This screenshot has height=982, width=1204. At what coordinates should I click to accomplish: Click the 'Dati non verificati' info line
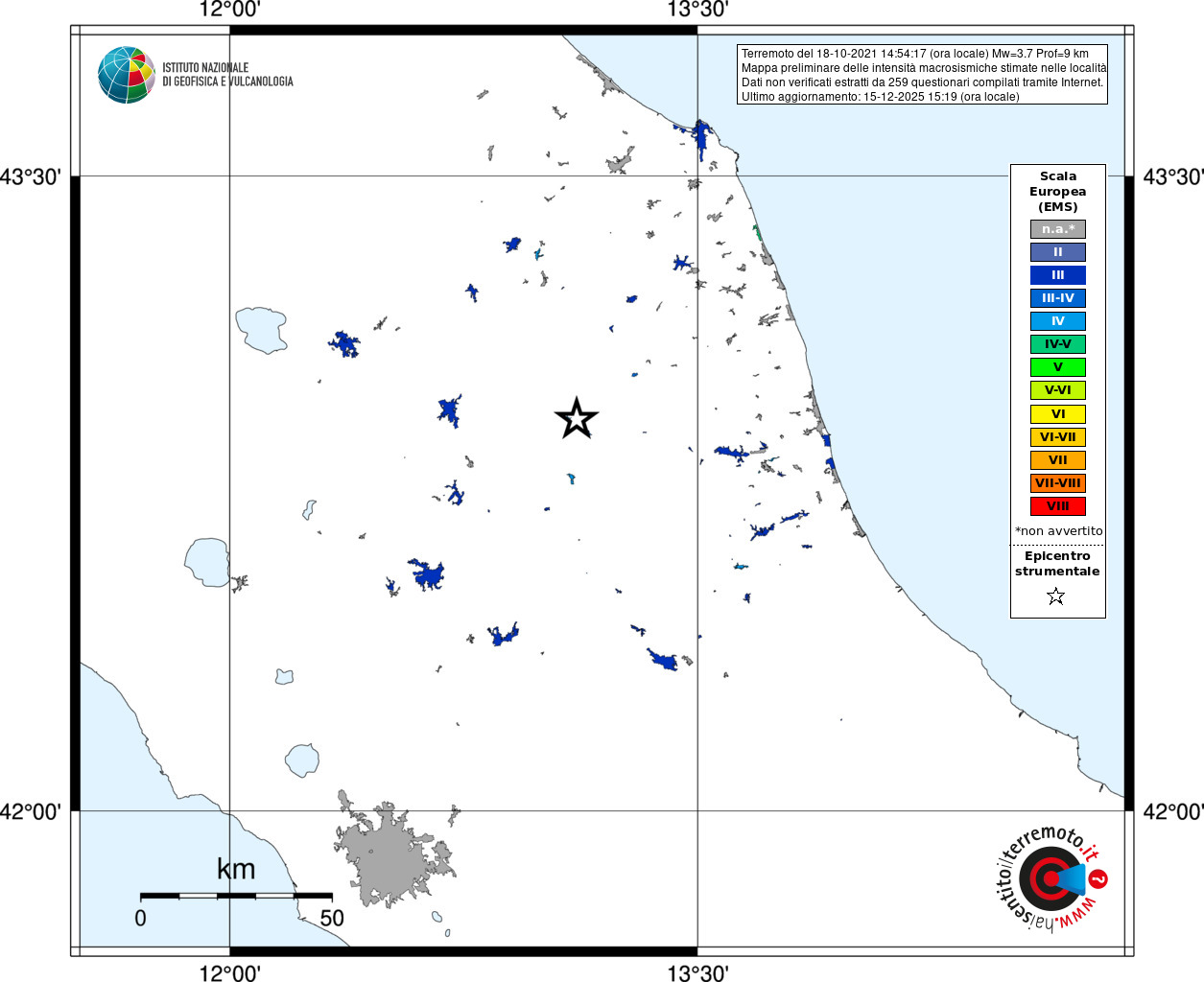click(923, 82)
